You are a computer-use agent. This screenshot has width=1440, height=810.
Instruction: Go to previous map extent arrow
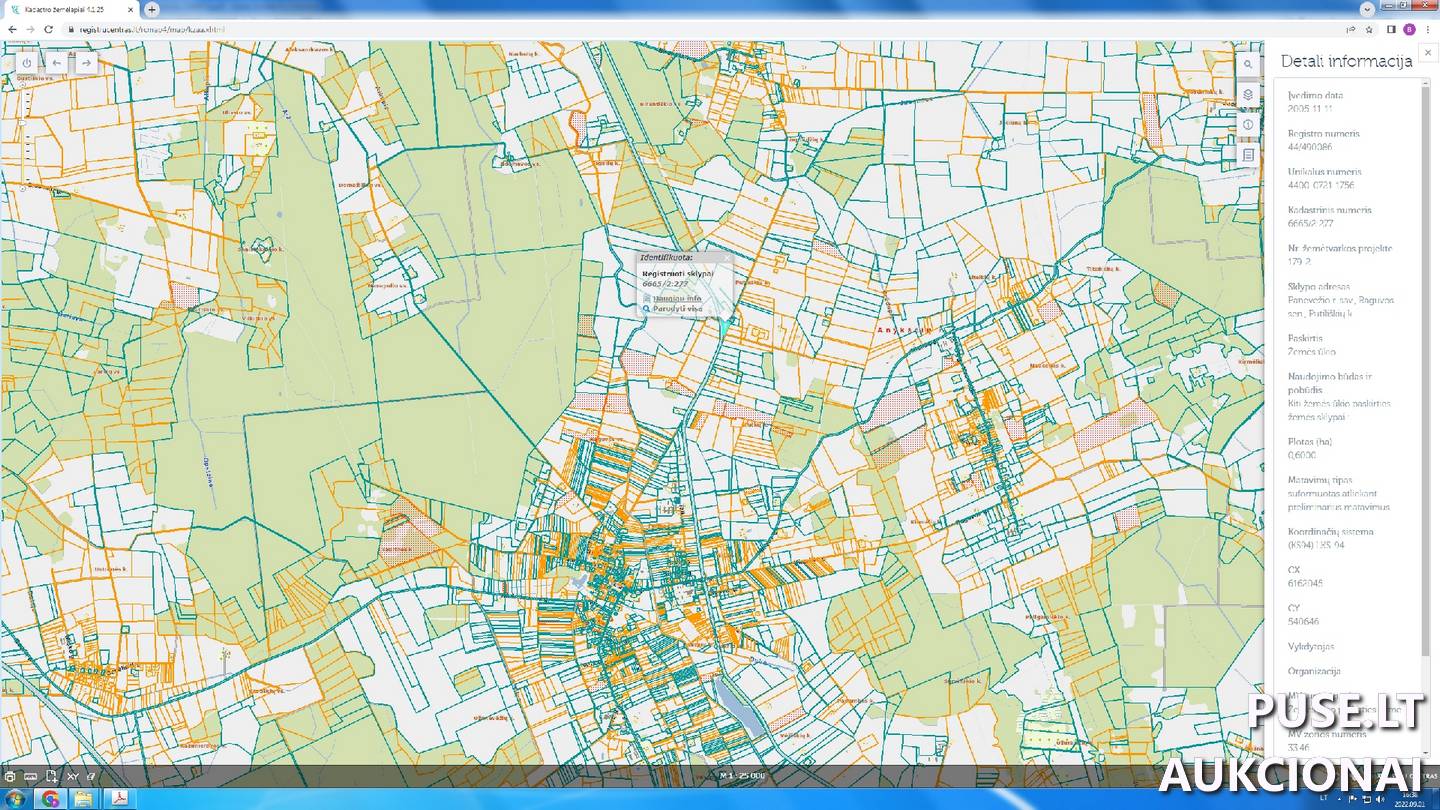[57, 63]
